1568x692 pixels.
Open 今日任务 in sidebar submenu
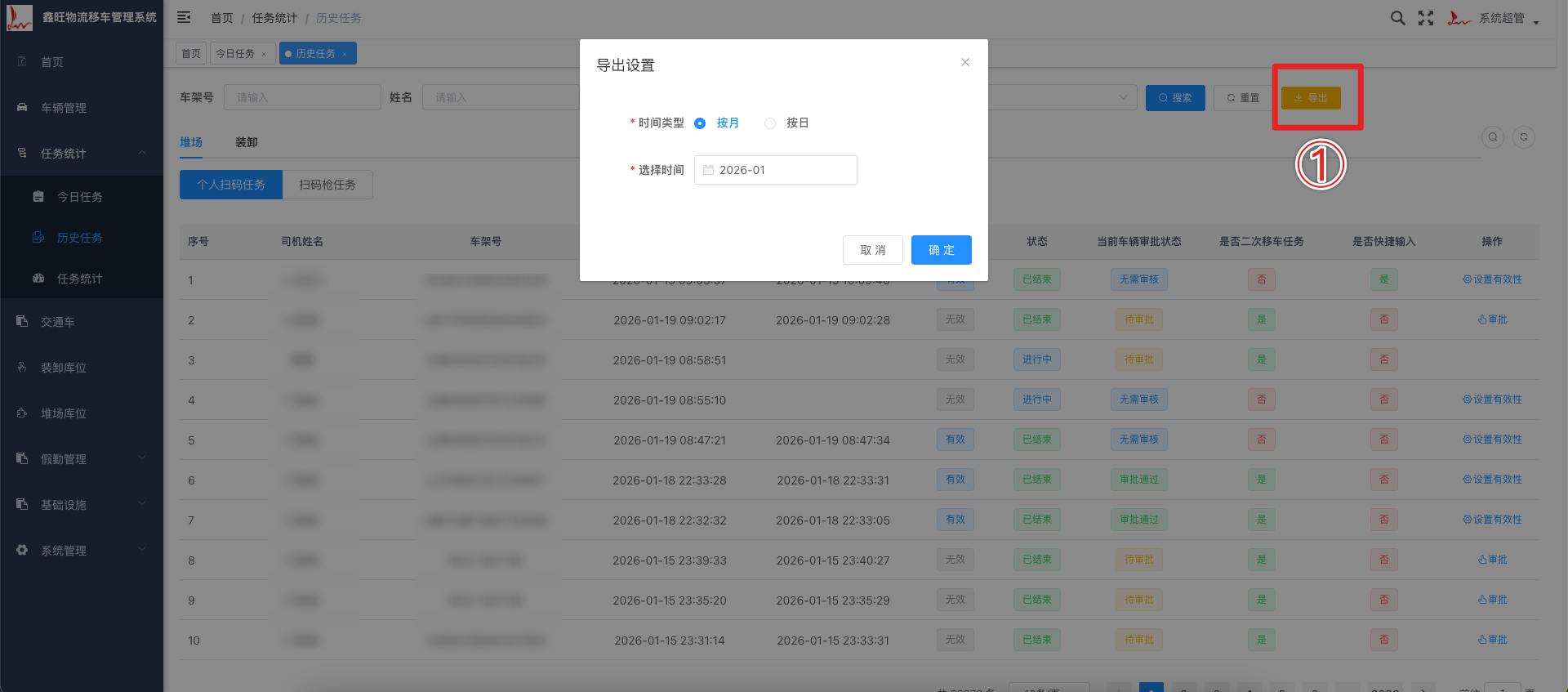(x=82, y=197)
